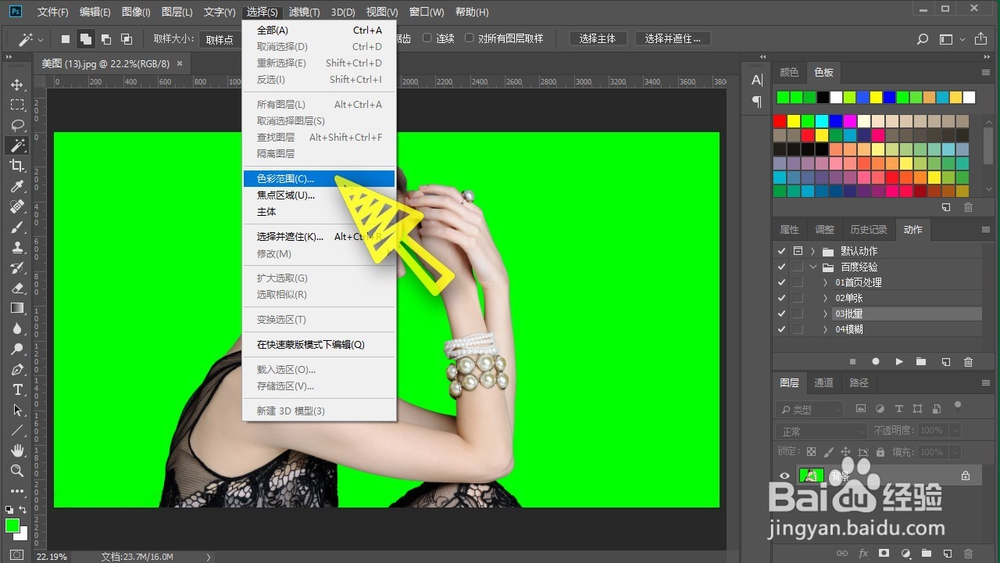Toggle the checkmark for 02单张 action
Image resolution: width=1000 pixels, height=563 pixels.
[781, 298]
